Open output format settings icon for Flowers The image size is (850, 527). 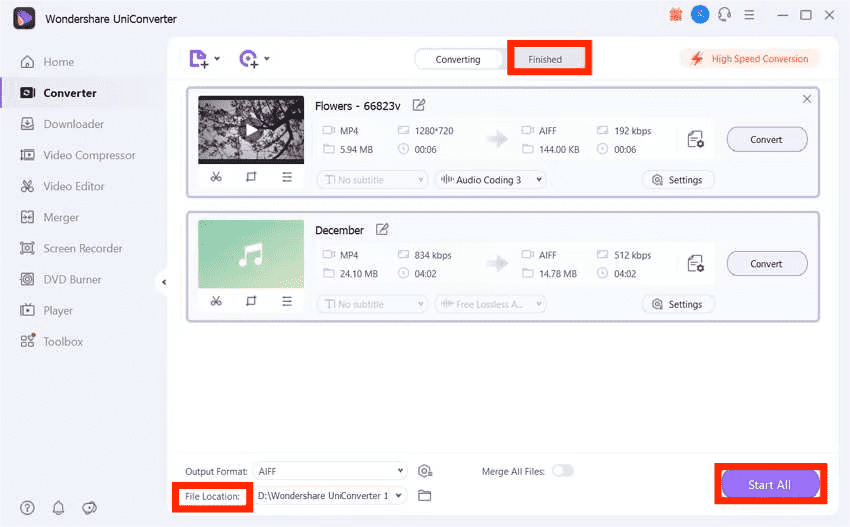696,139
